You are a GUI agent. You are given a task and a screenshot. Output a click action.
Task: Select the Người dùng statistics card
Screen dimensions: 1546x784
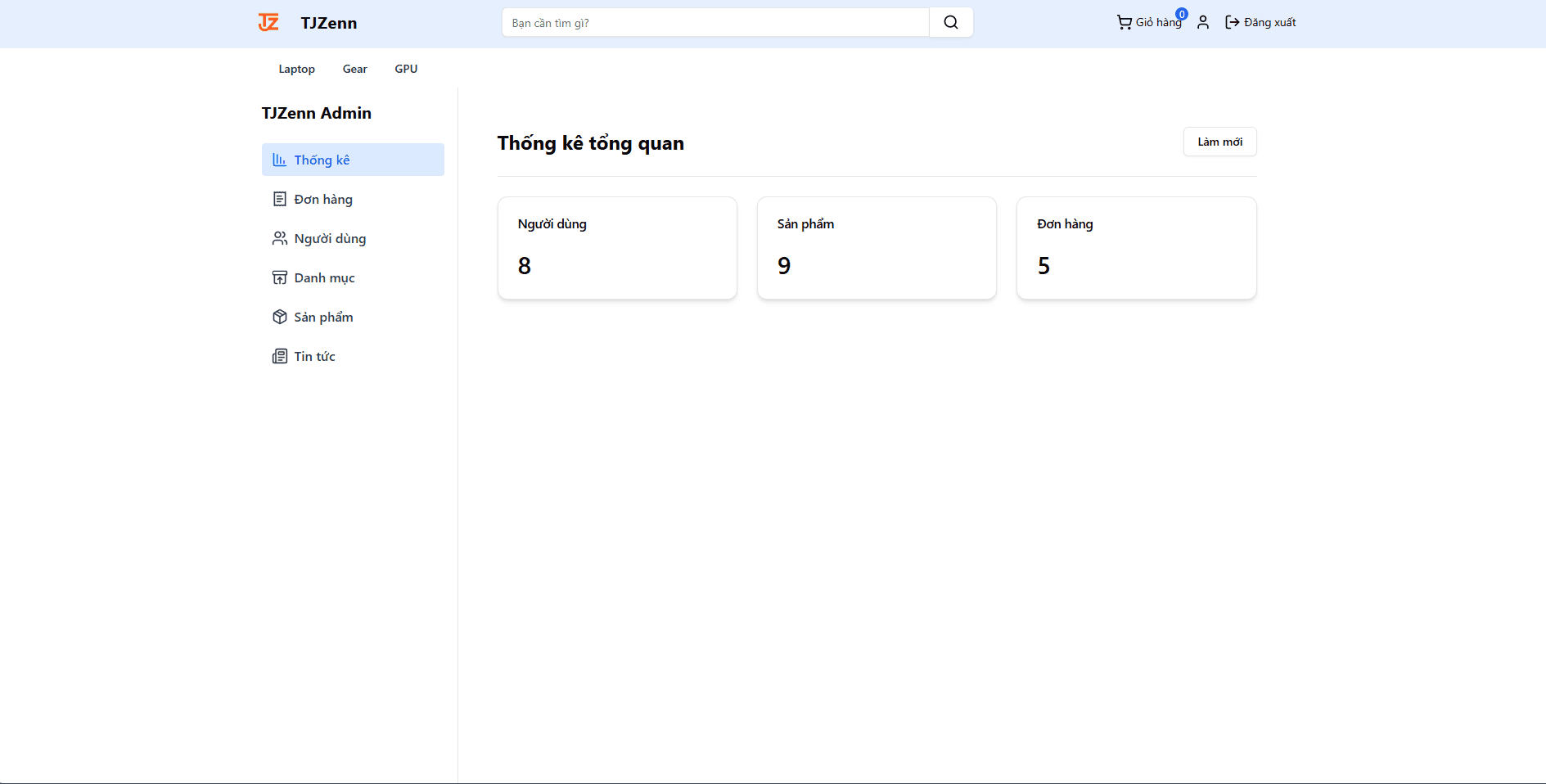tap(617, 248)
